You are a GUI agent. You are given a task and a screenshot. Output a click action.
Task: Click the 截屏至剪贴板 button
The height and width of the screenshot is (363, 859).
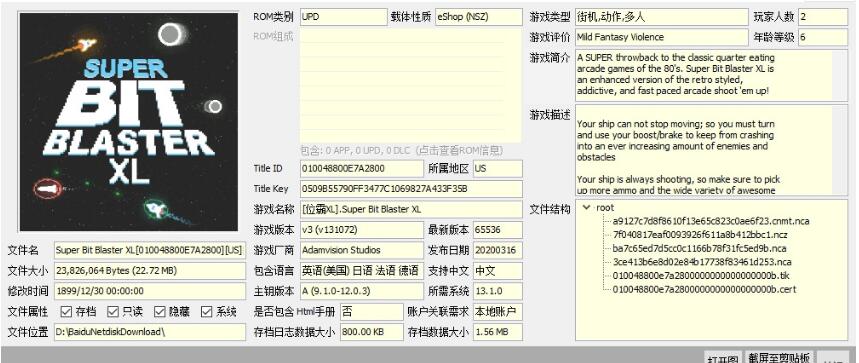pyautogui.click(x=780, y=358)
